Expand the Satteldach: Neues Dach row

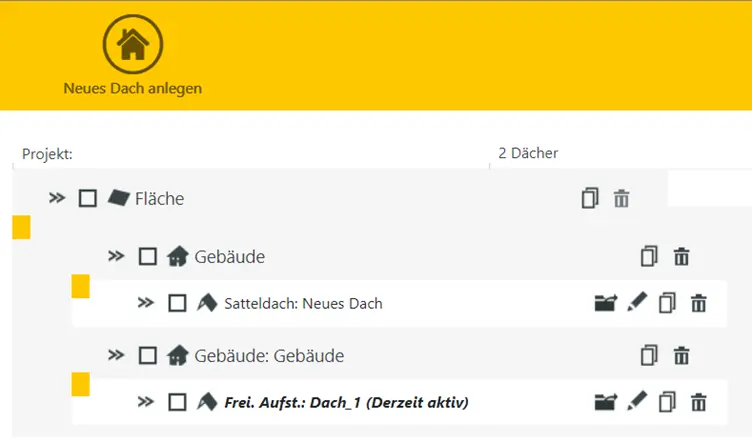pos(146,303)
